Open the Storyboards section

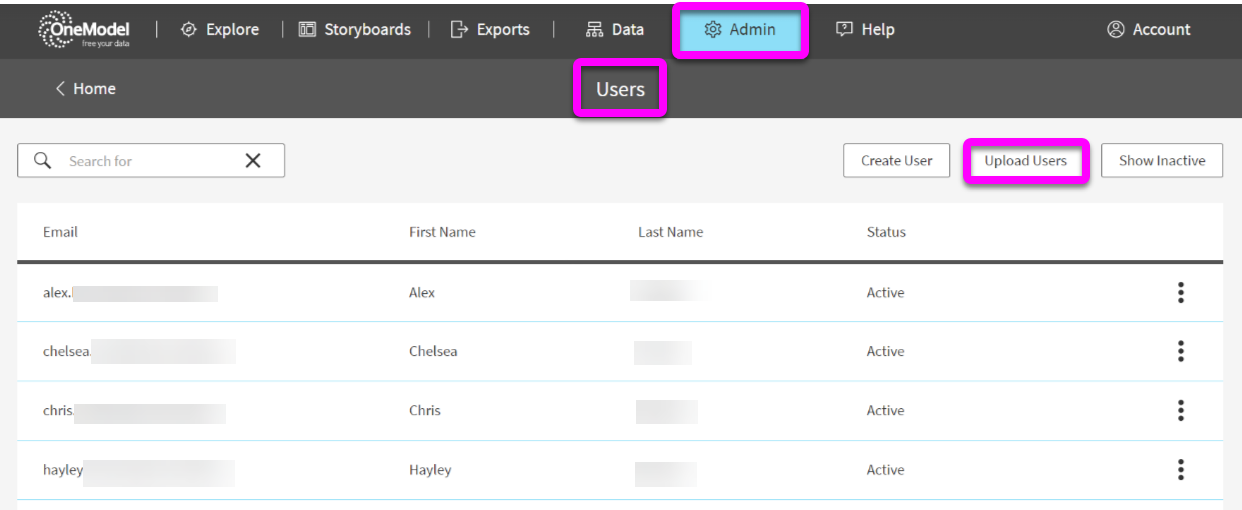pos(355,30)
